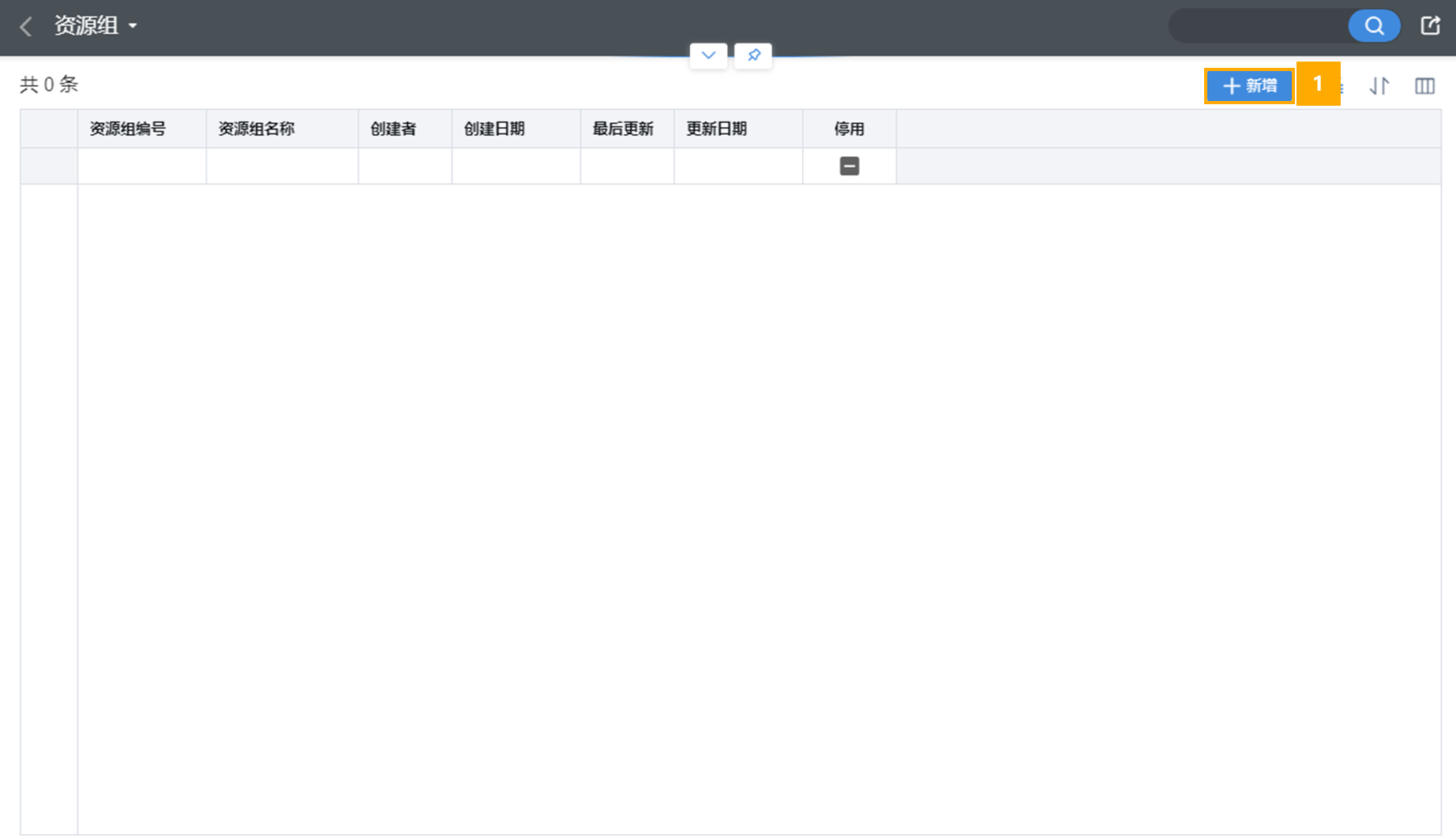Open the 资源组 title dropdown
This screenshot has height=839, width=1456.
click(96, 25)
